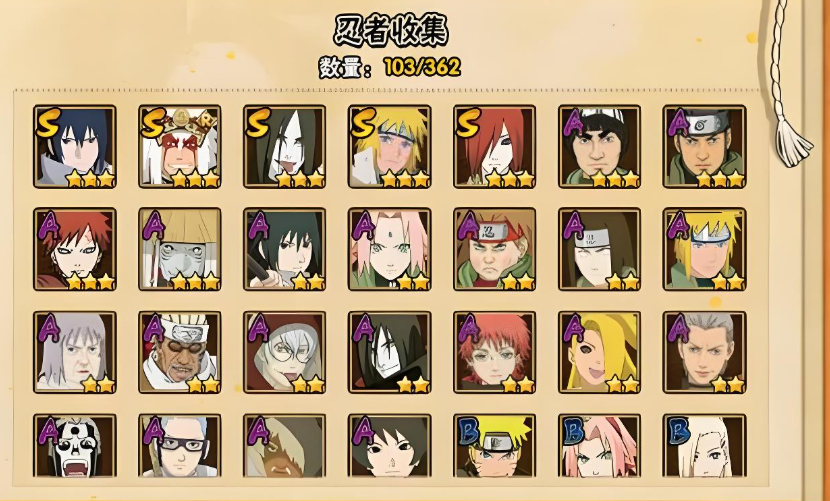The image size is (830, 501).
Task: Open the Neji long-hair A-rank card
Action: (599, 249)
